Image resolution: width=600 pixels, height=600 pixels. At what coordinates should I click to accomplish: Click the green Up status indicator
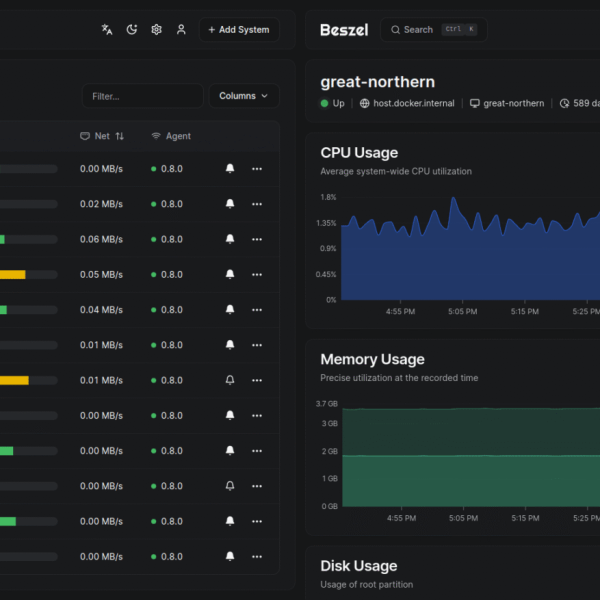325,103
